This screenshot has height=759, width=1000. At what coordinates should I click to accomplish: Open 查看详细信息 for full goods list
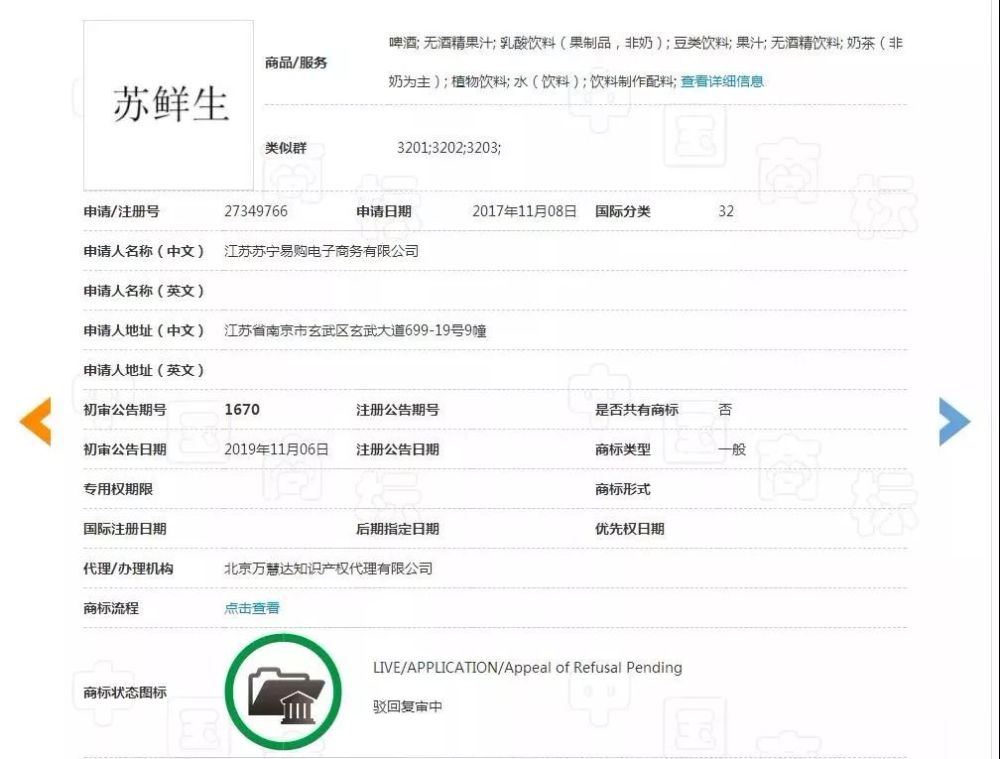[722, 81]
